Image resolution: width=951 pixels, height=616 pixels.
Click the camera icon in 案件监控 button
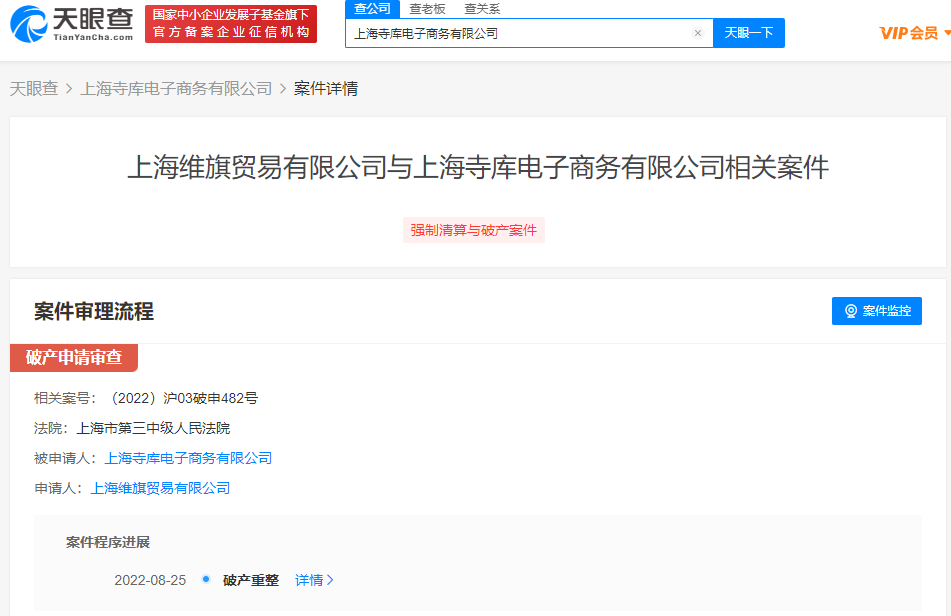[851, 311]
